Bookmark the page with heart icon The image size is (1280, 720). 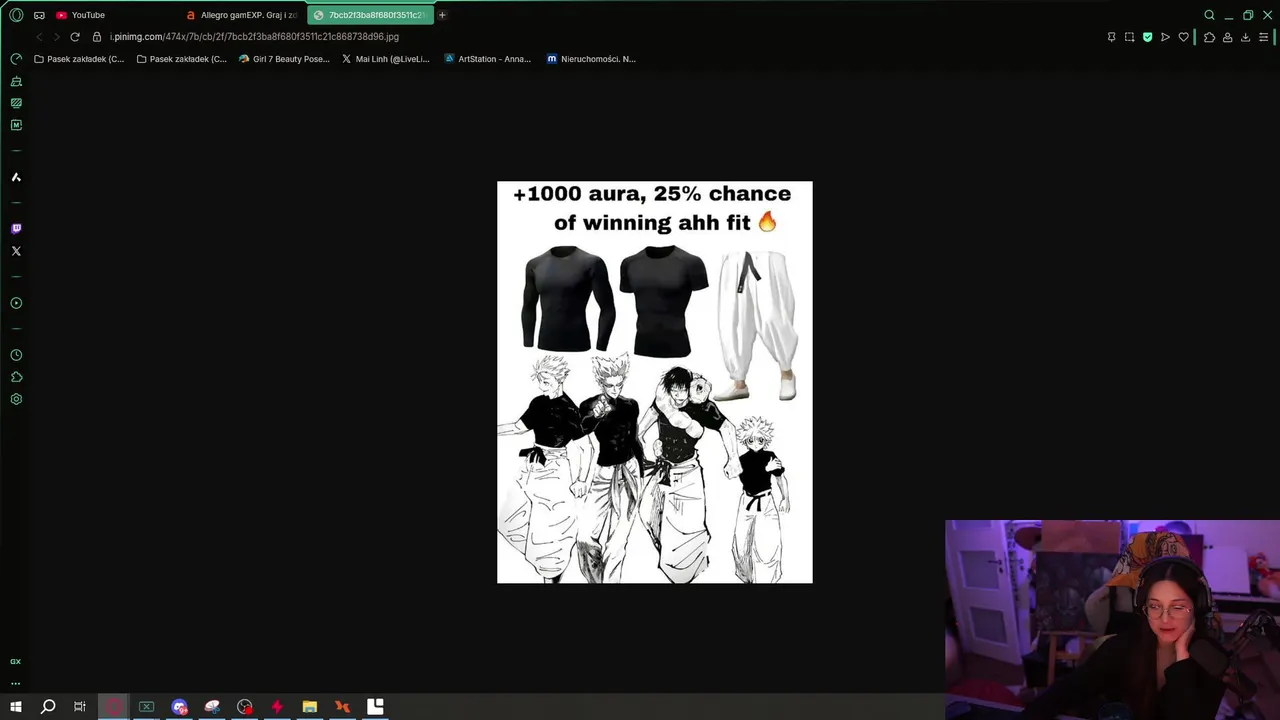[1183, 37]
